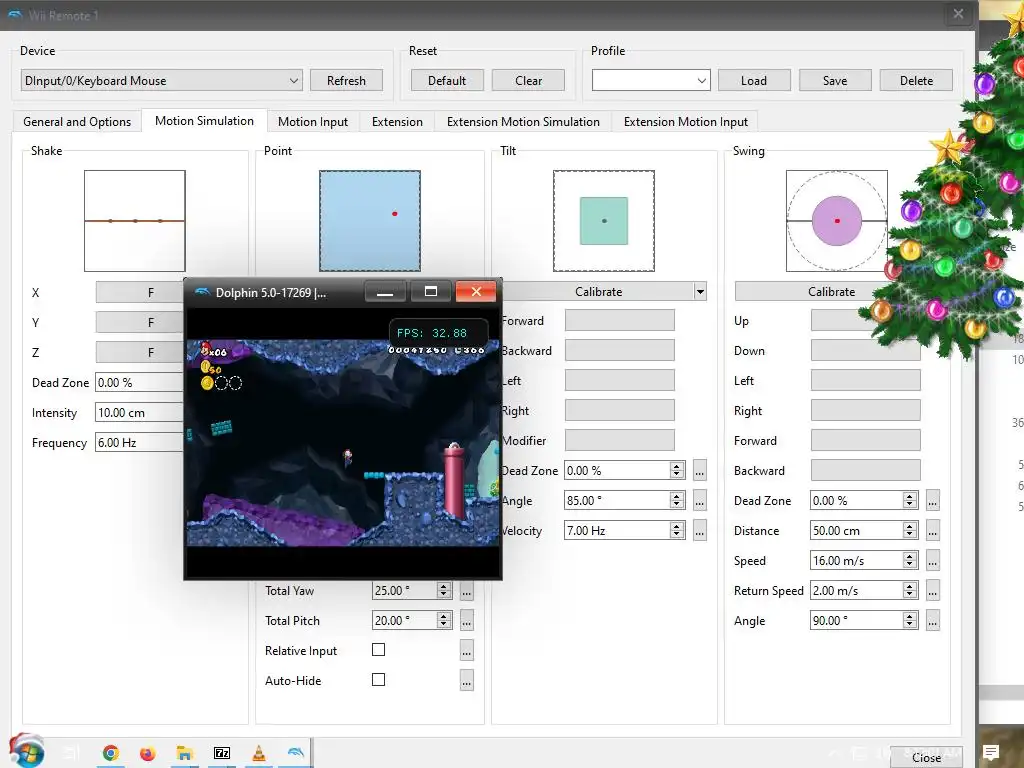Click the Shake Frequency value field

tap(140, 442)
